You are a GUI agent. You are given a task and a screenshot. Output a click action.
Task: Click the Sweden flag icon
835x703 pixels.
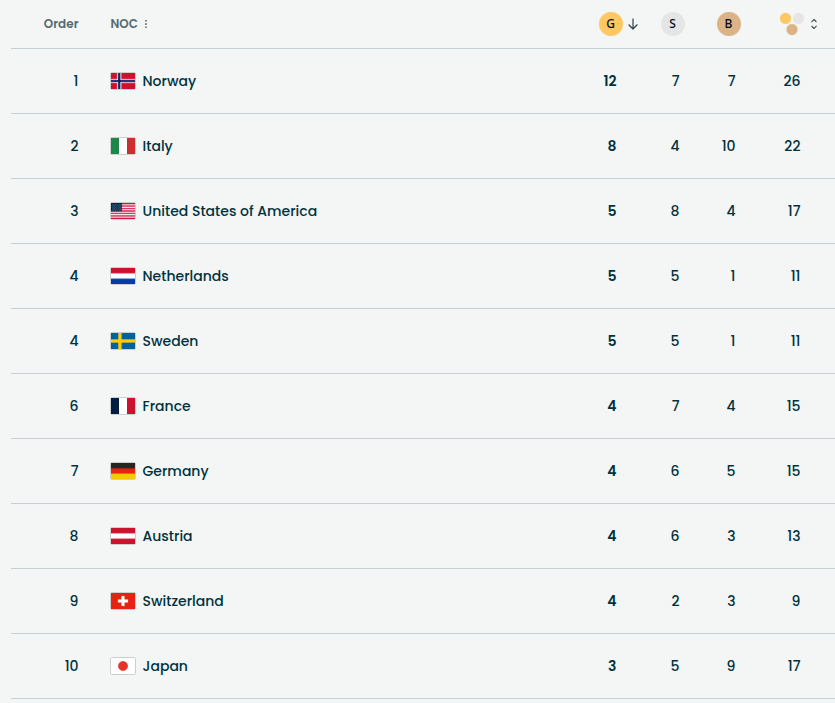(x=122, y=341)
